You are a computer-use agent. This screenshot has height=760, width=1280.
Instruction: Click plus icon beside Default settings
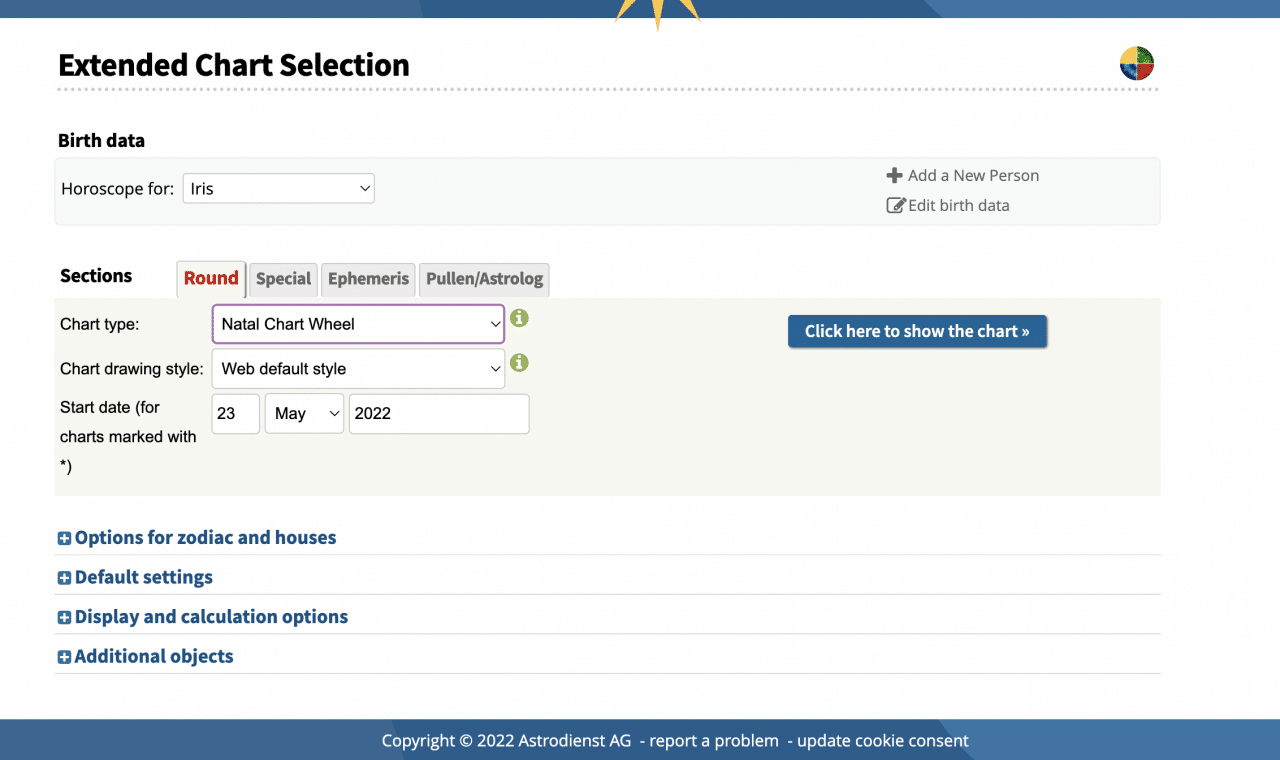click(x=65, y=578)
